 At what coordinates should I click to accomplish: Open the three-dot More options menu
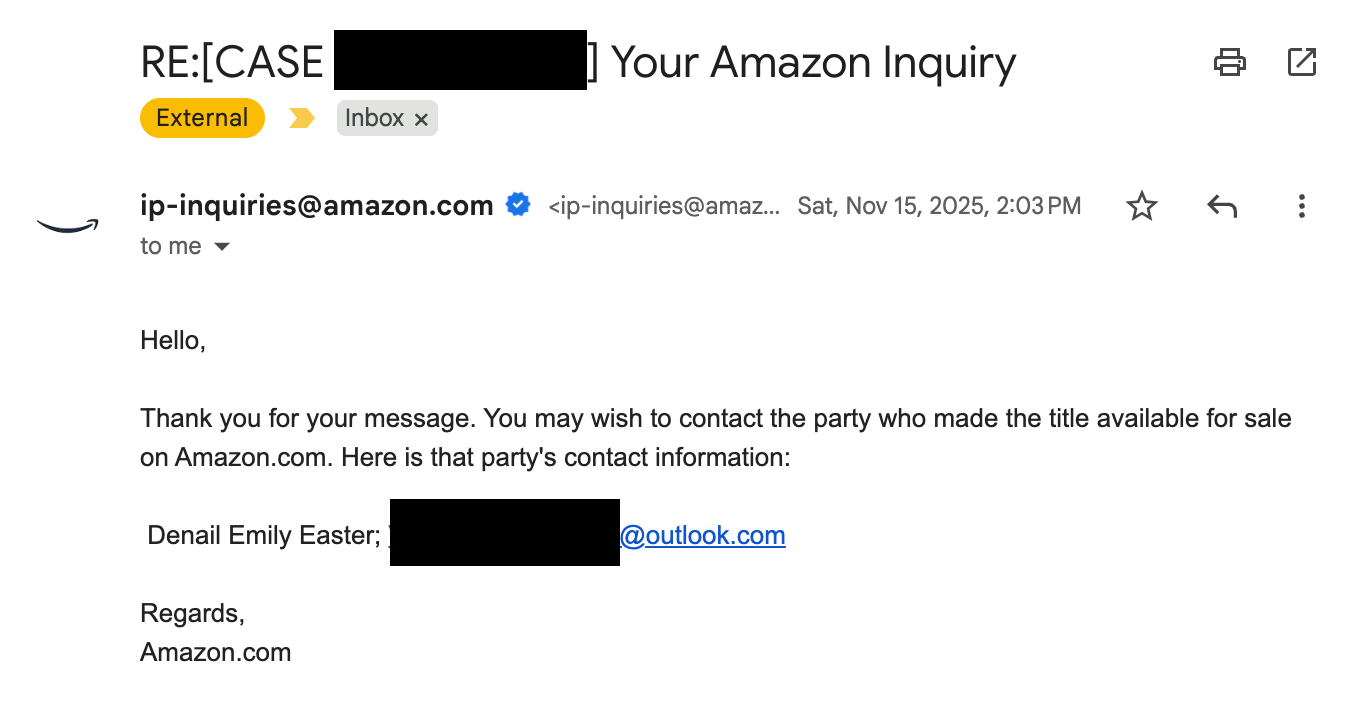[1301, 207]
